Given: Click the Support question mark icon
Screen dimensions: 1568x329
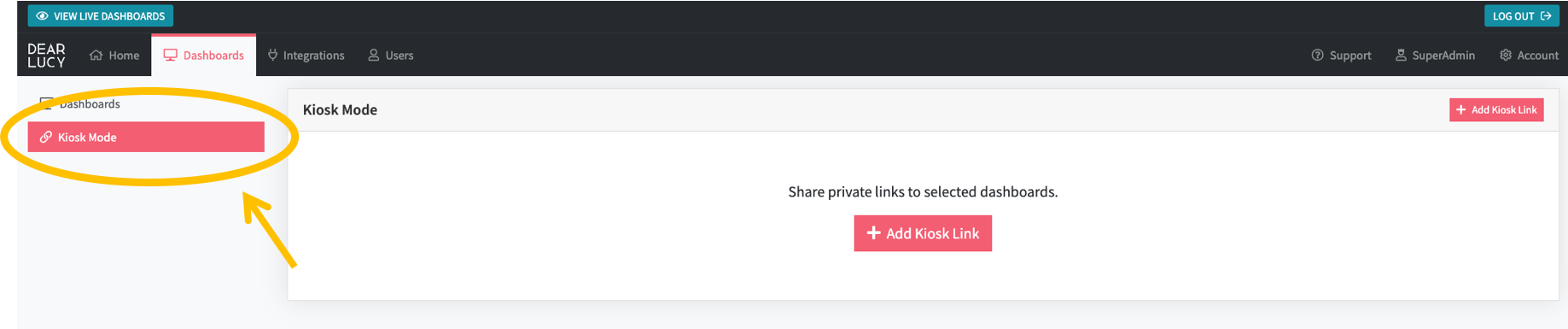Looking at the screenshot, I should tap(1318, 55).
